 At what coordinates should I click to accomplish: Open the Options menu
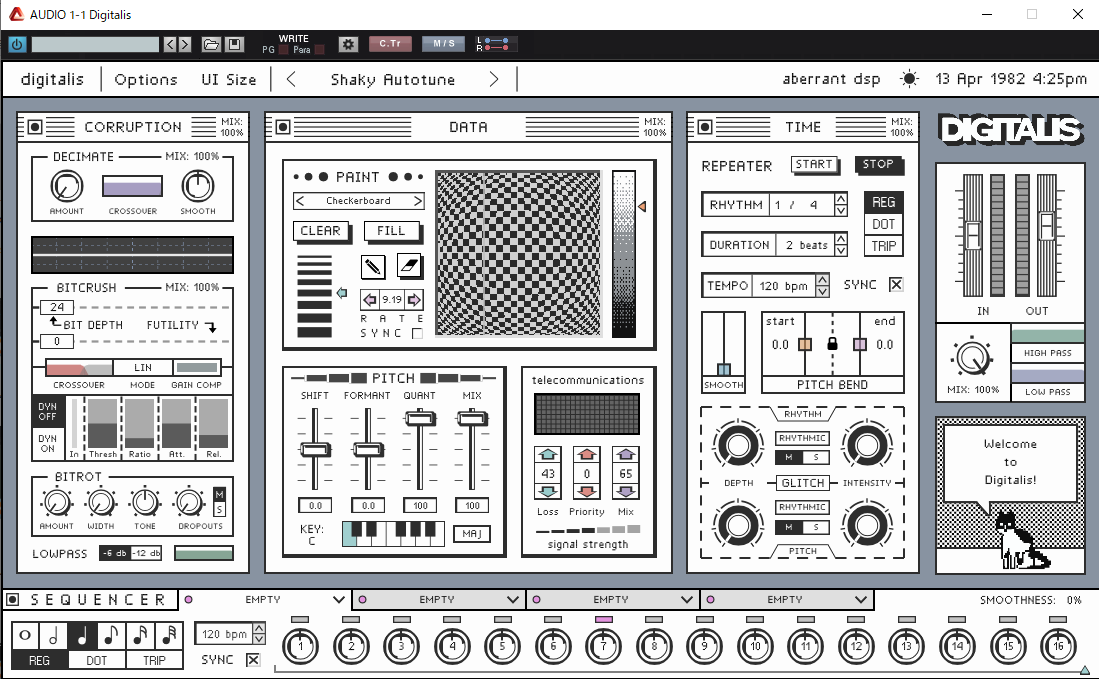pos(146,79)
